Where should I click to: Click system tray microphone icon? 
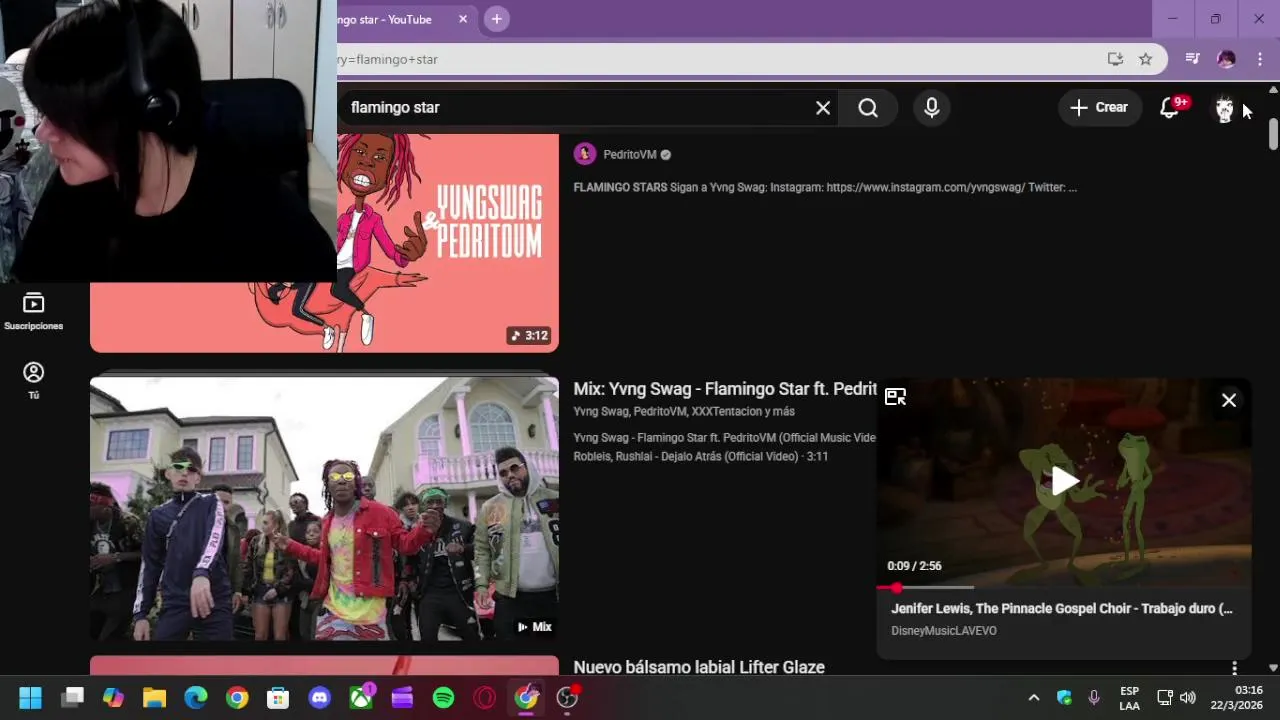tap(1094, 698)
